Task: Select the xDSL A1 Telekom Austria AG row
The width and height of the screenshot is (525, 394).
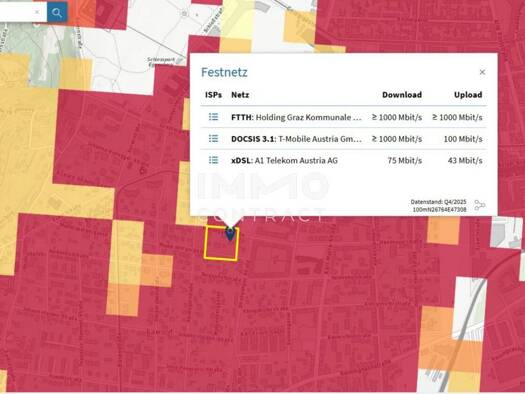Action: click(x=344, y=160)
